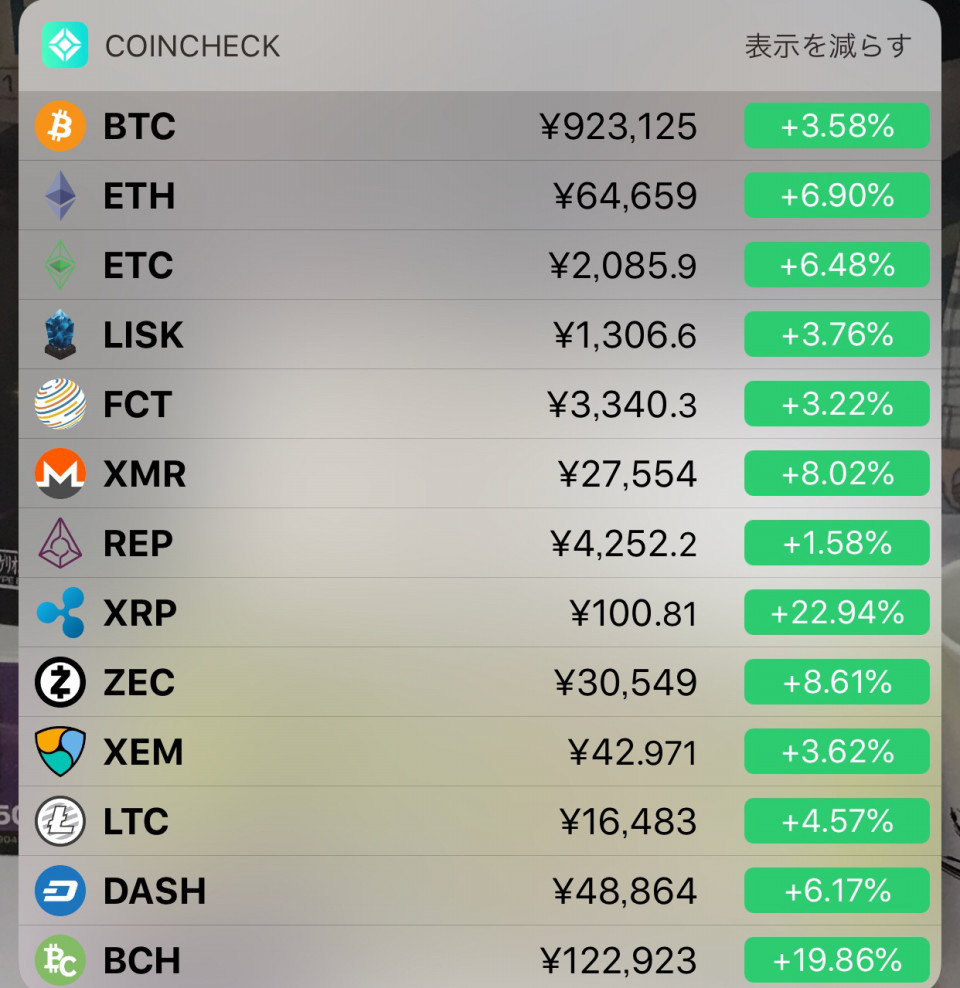Tap the Coincheck app logo icon
960x988 pixels.
pyautogui.click(x=65, y=45)
